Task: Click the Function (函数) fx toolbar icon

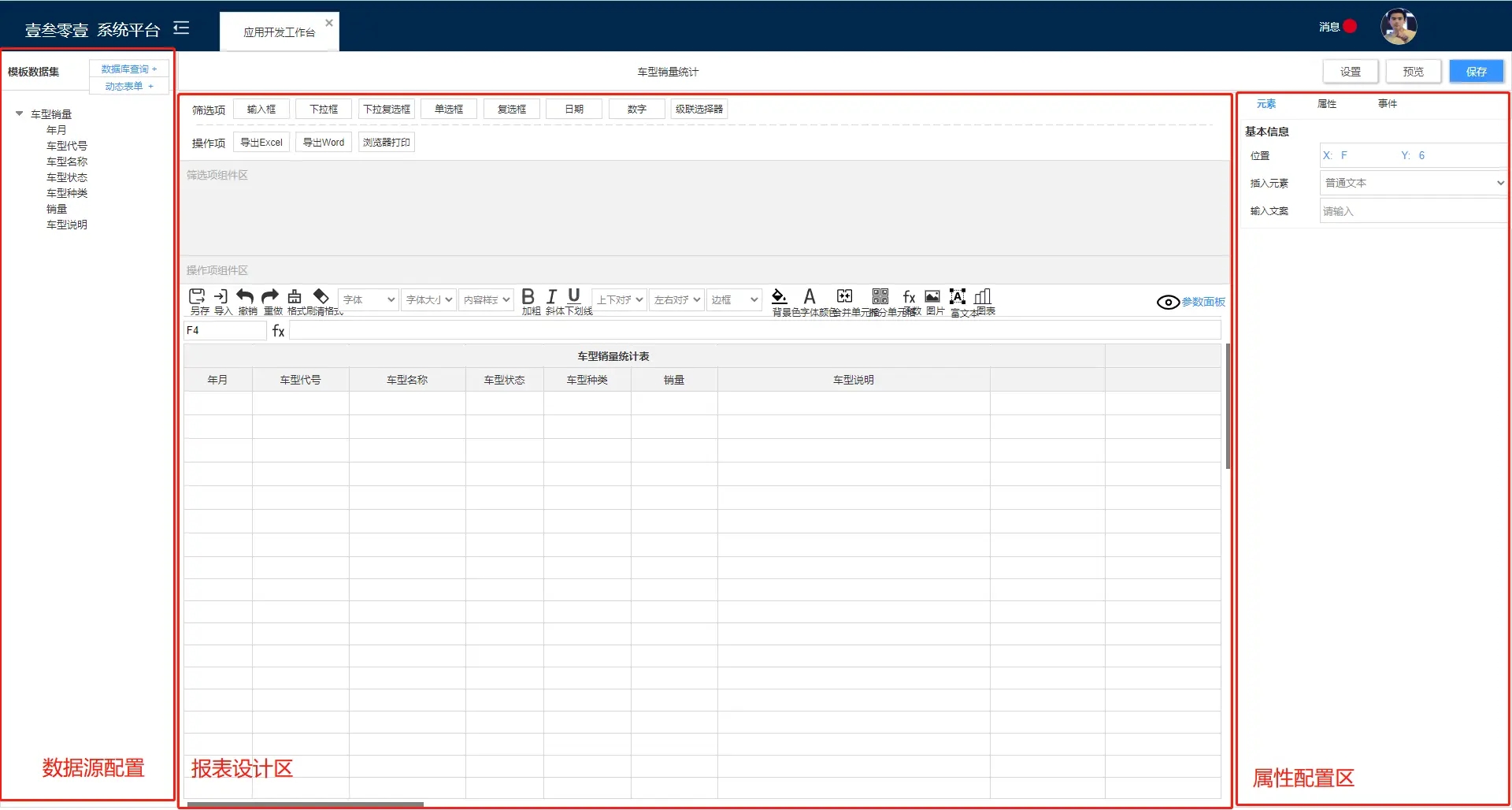Action: [x=909, y=296]
